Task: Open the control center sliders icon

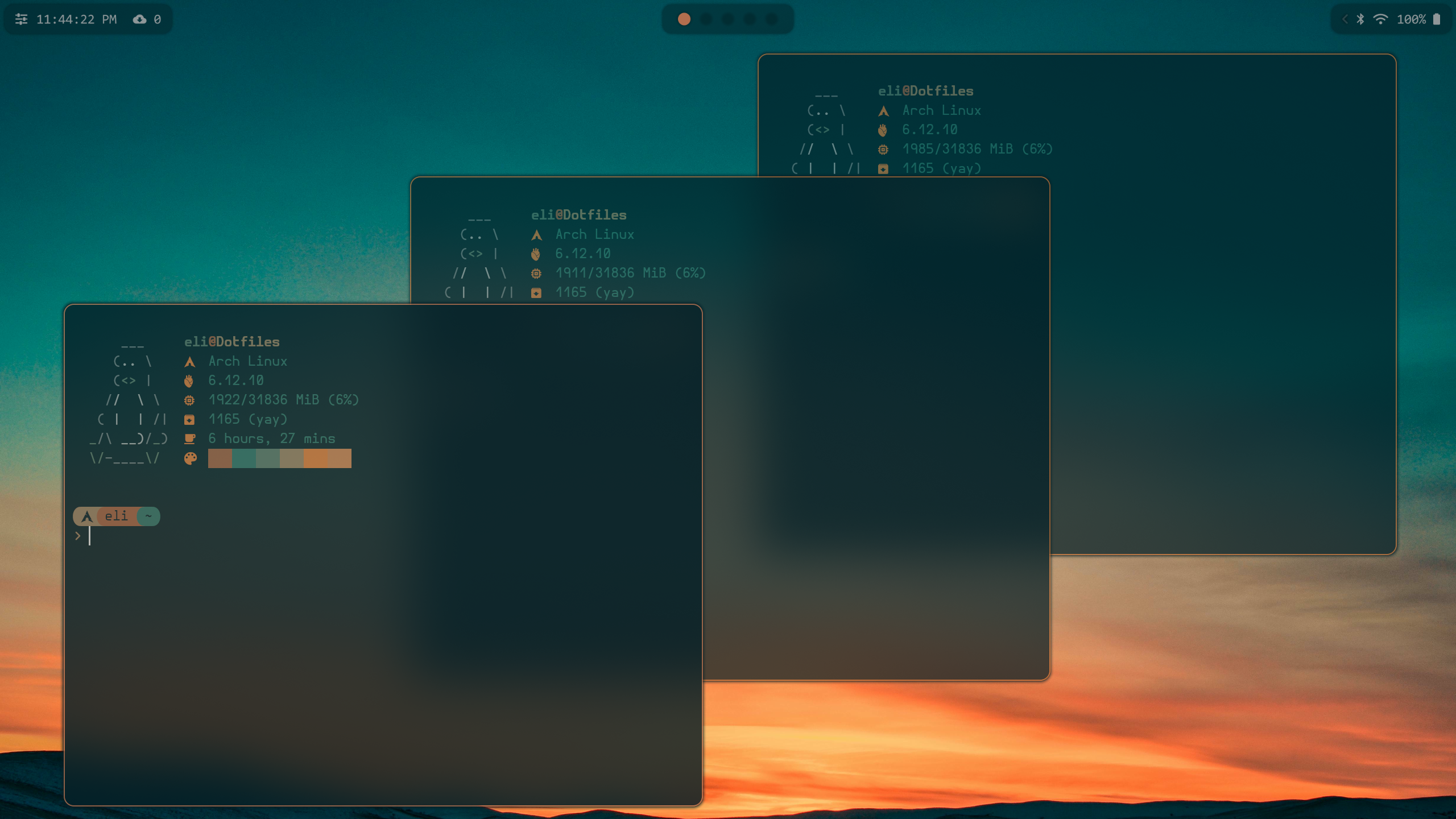Action: pos(21,19)
